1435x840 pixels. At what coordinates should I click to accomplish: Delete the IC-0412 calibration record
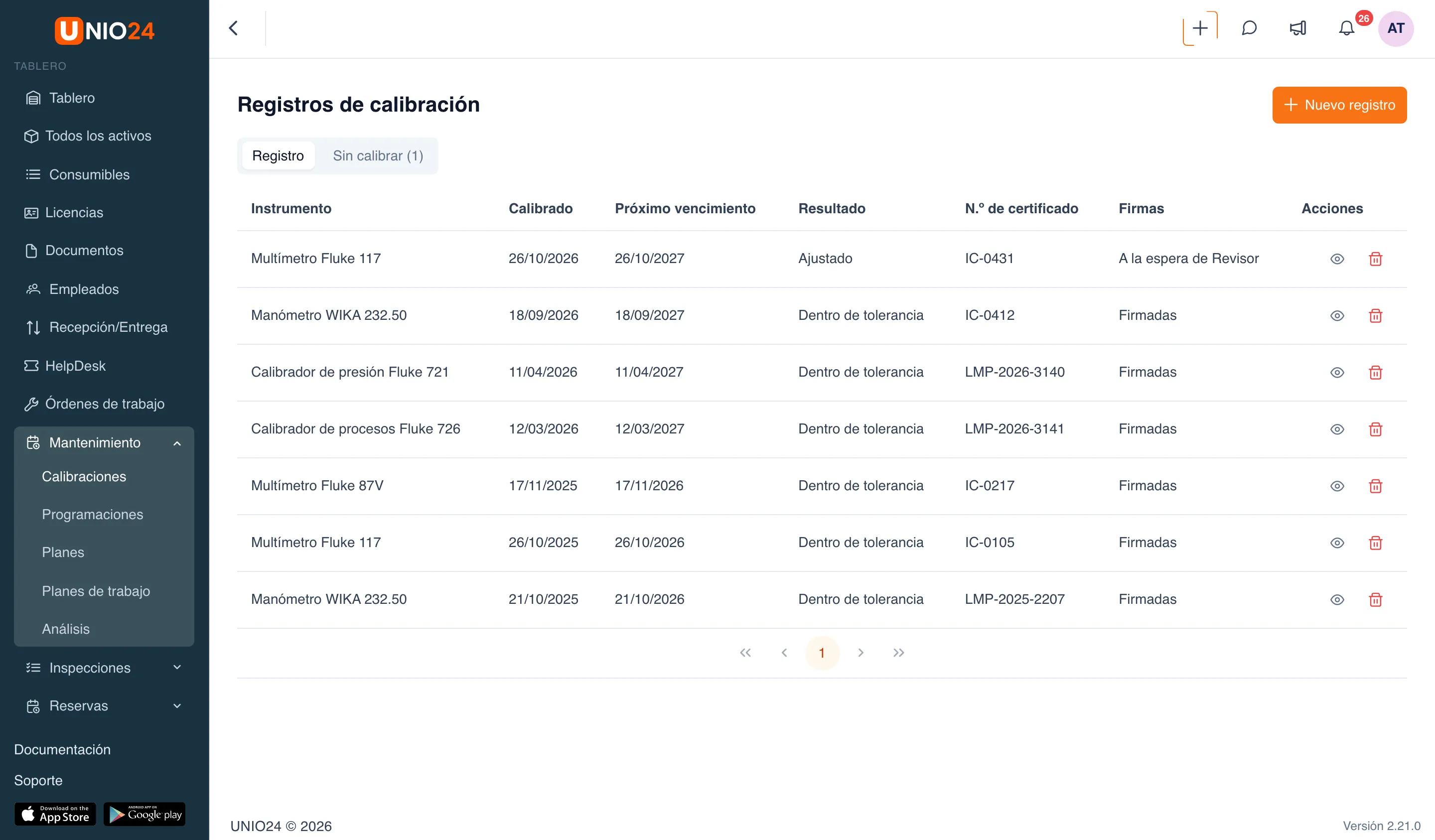[x=1375, y=315]
